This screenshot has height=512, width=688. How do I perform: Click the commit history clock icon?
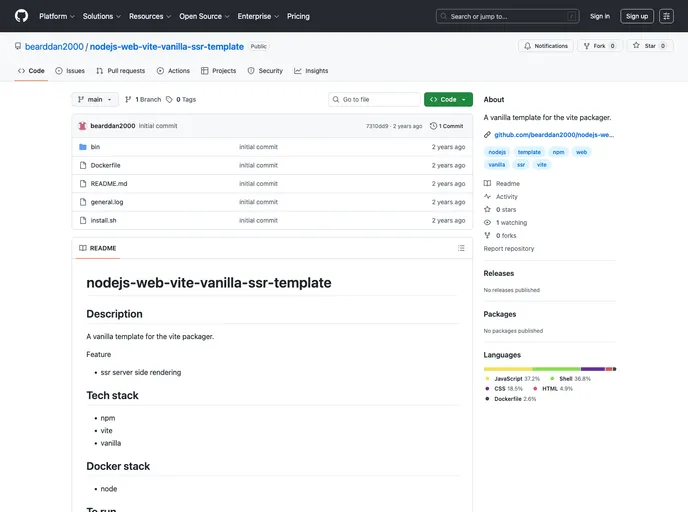point(432,126)
